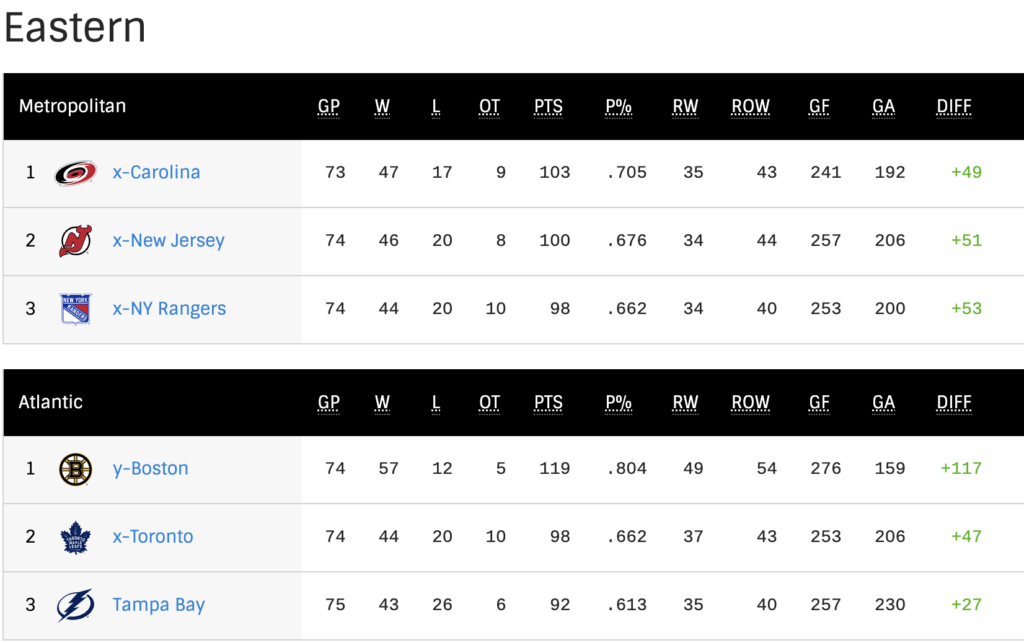Click the DIFF header in Metropolitan table

point(953,107)
